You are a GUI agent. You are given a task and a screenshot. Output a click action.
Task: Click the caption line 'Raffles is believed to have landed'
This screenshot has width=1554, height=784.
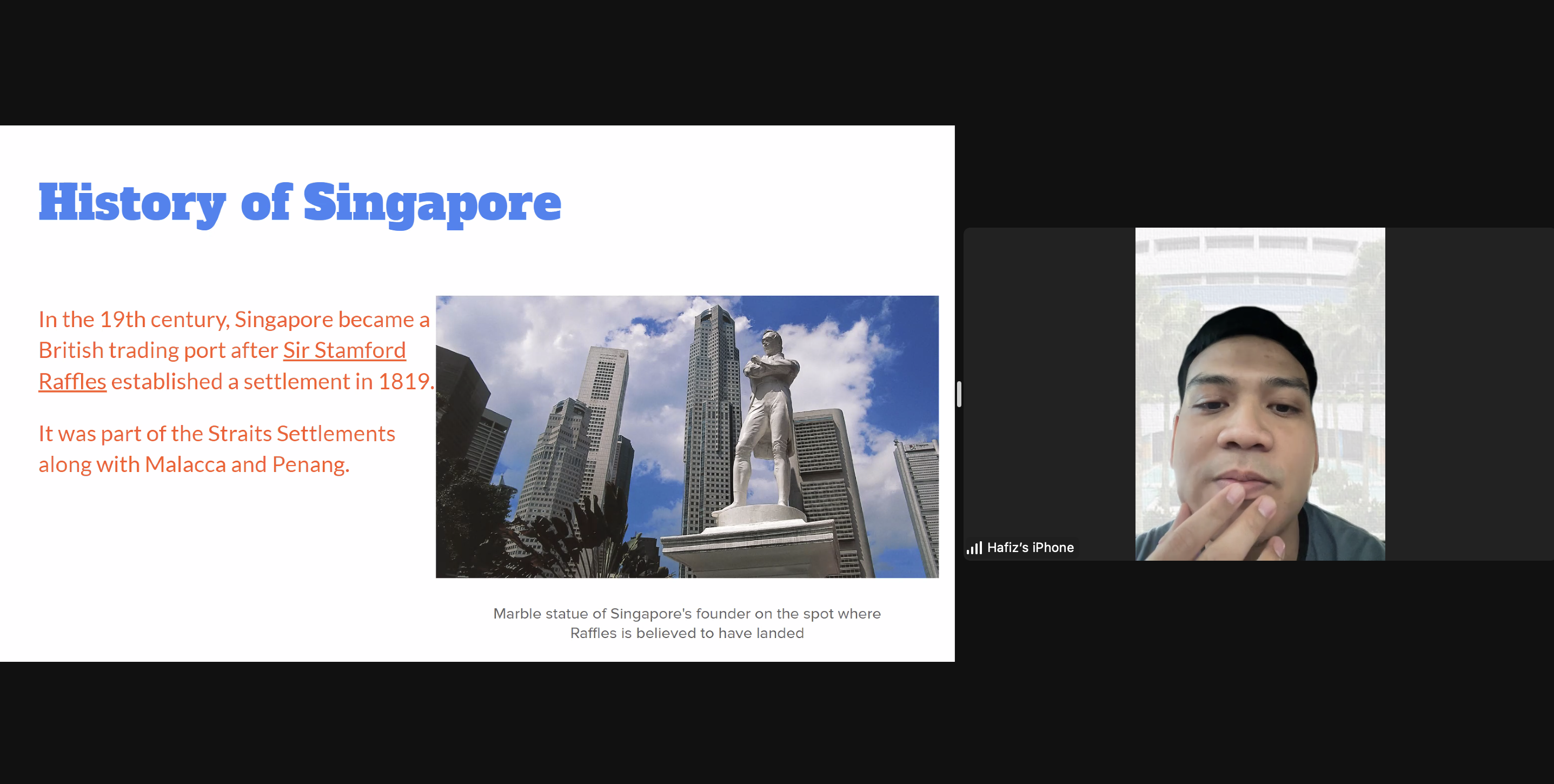coord(687,633)
